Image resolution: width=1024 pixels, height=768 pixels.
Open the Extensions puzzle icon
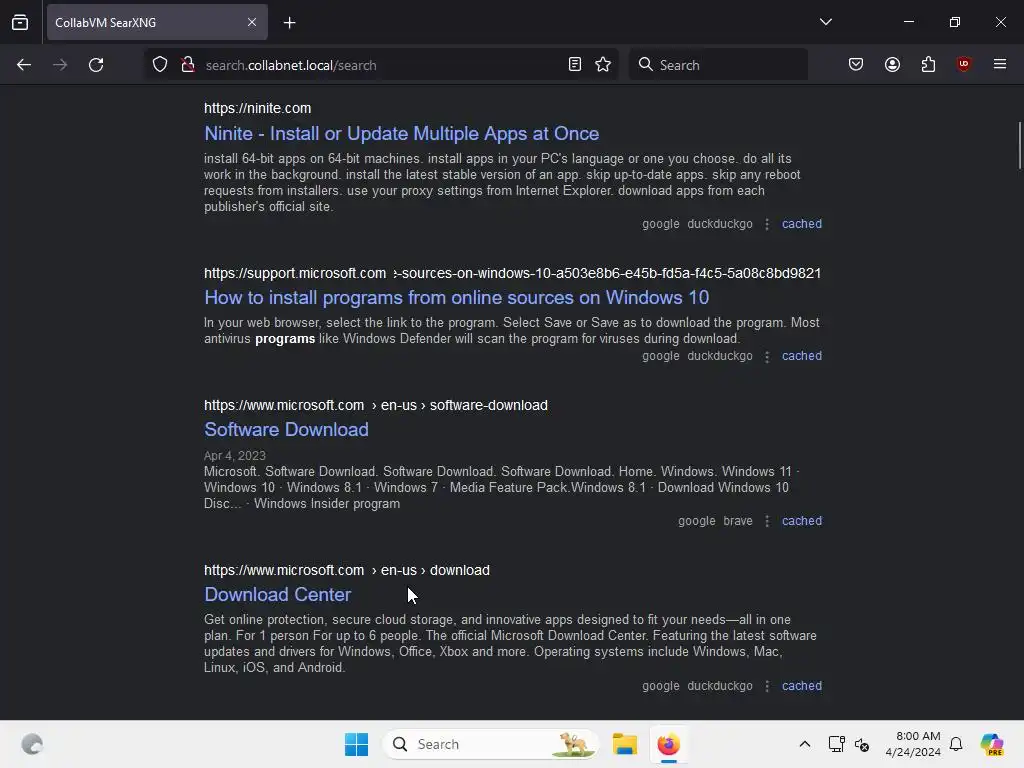[929, 65]
